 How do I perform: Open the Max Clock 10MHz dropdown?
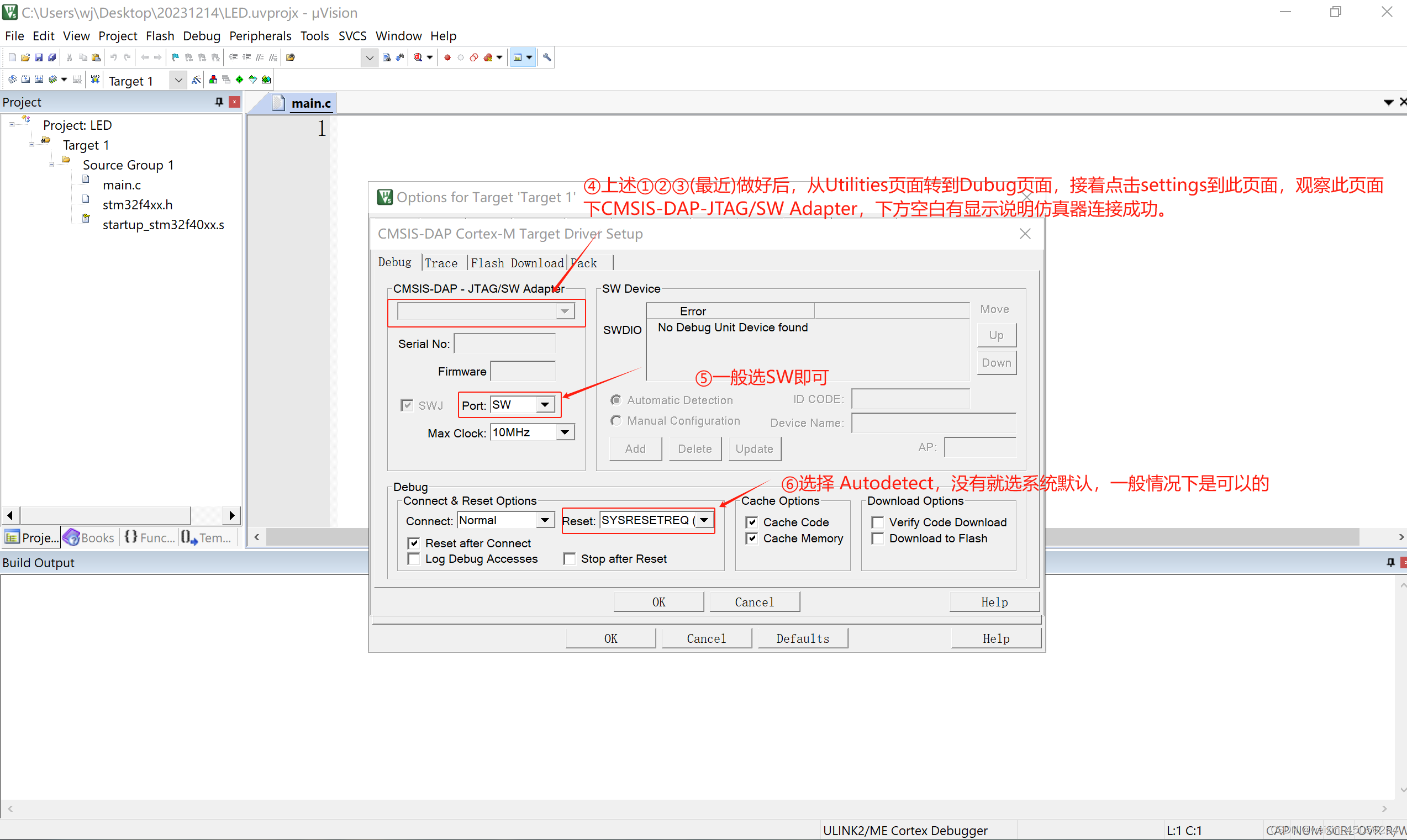point(565,432)
